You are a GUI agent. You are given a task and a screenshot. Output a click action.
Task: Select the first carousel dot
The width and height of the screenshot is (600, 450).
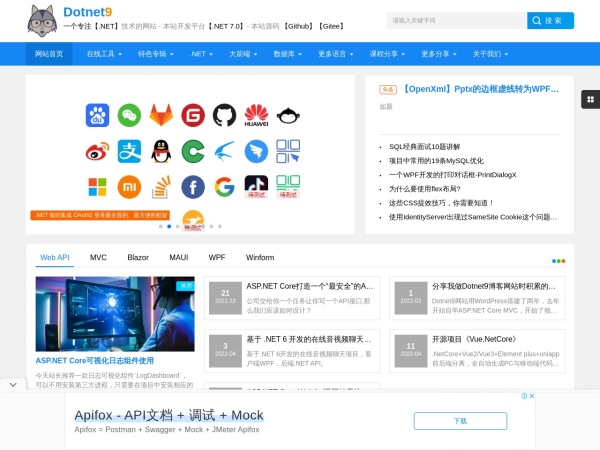[x=161, y=227]
